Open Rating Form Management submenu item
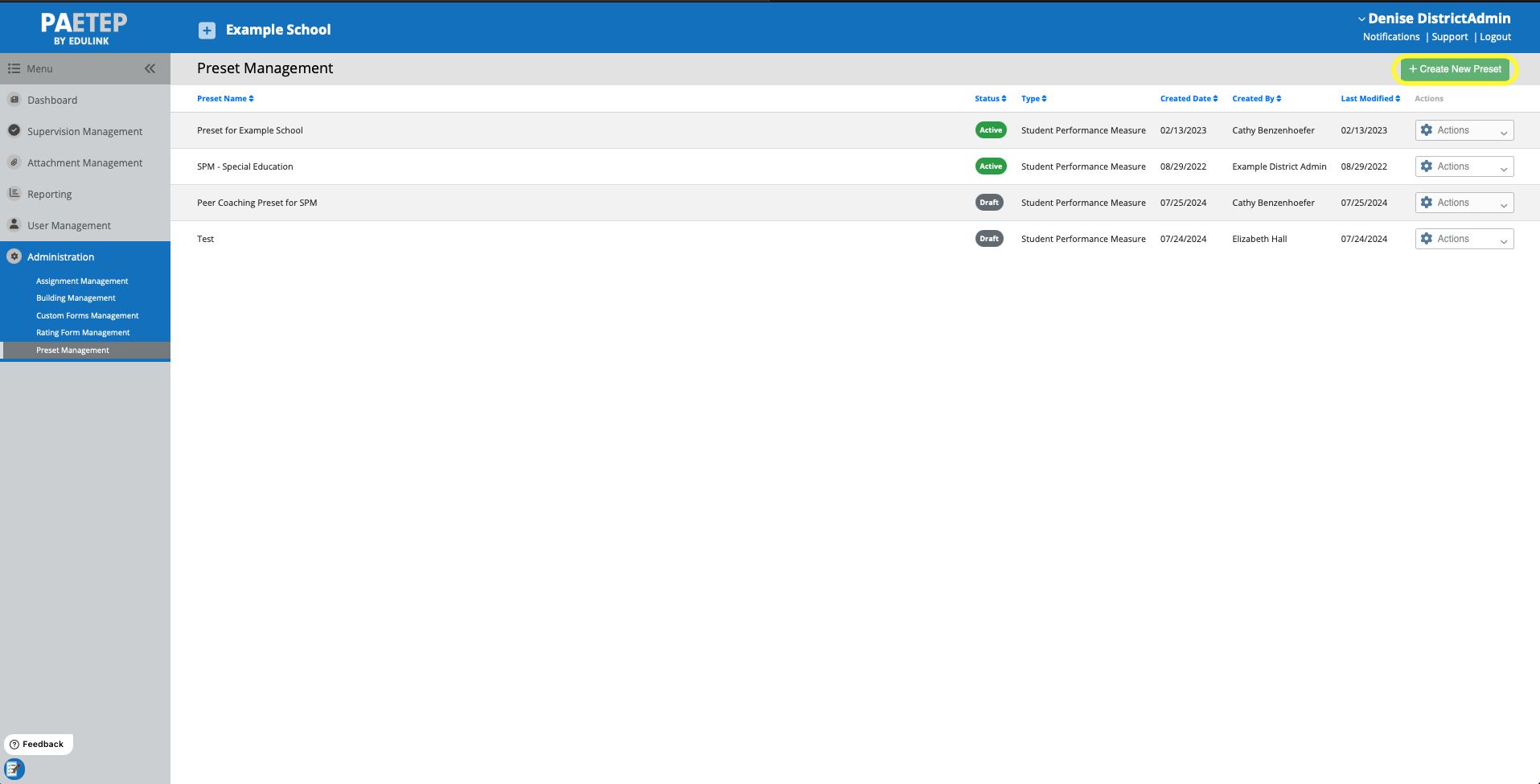 [x=83, y=333]
